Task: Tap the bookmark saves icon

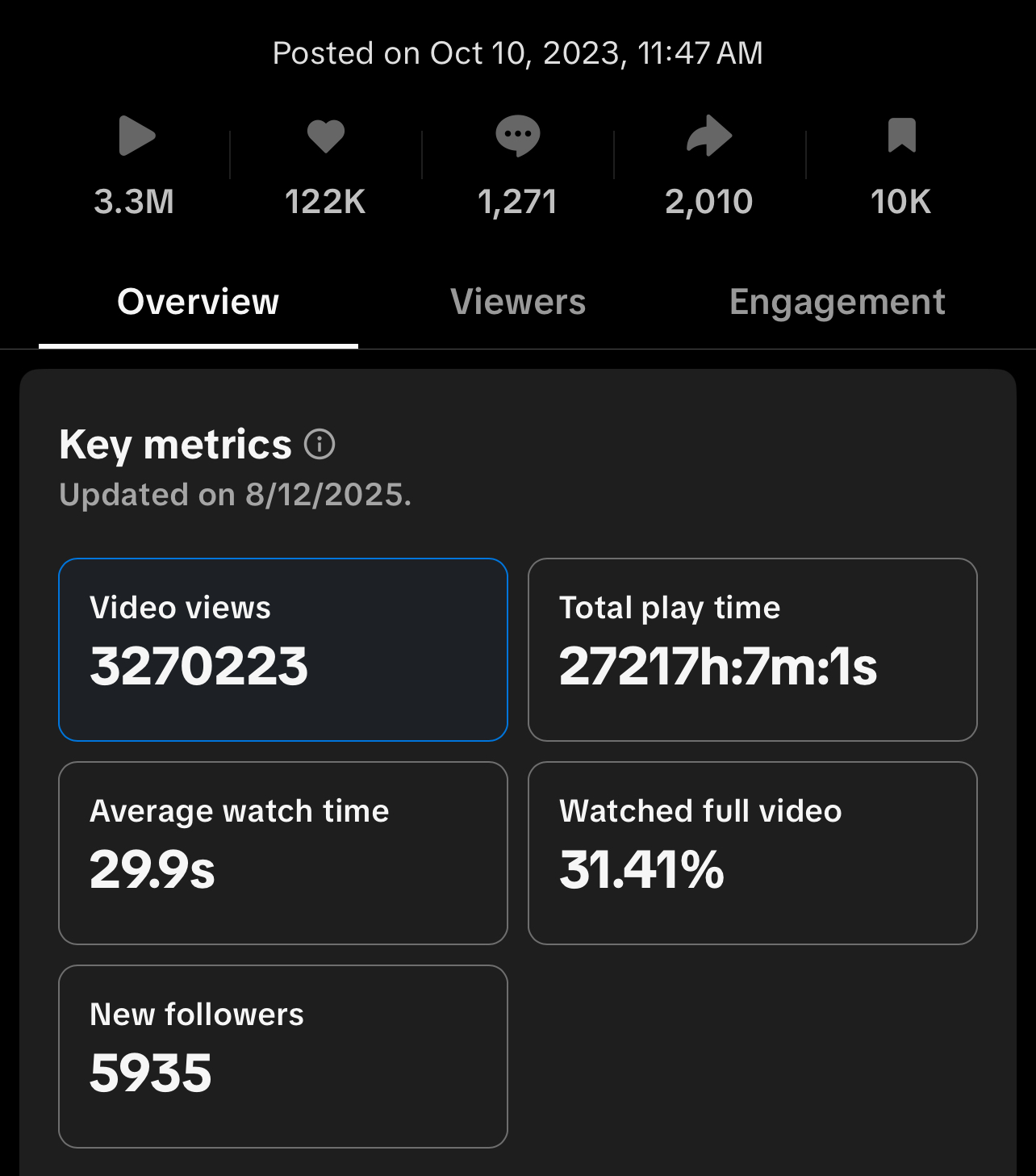Action: pos(901,136)
